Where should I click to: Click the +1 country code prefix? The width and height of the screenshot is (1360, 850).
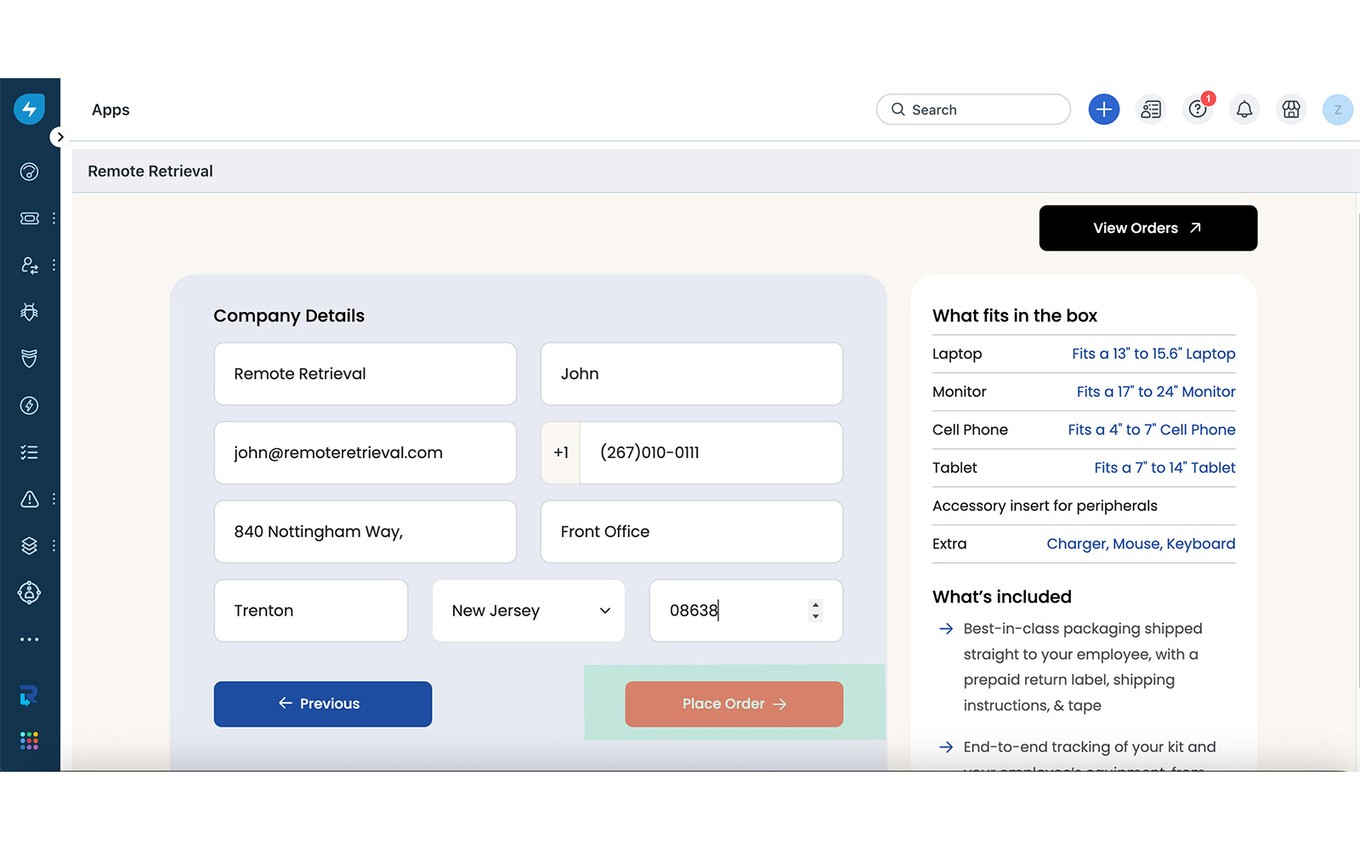click(x=561, y=453)
